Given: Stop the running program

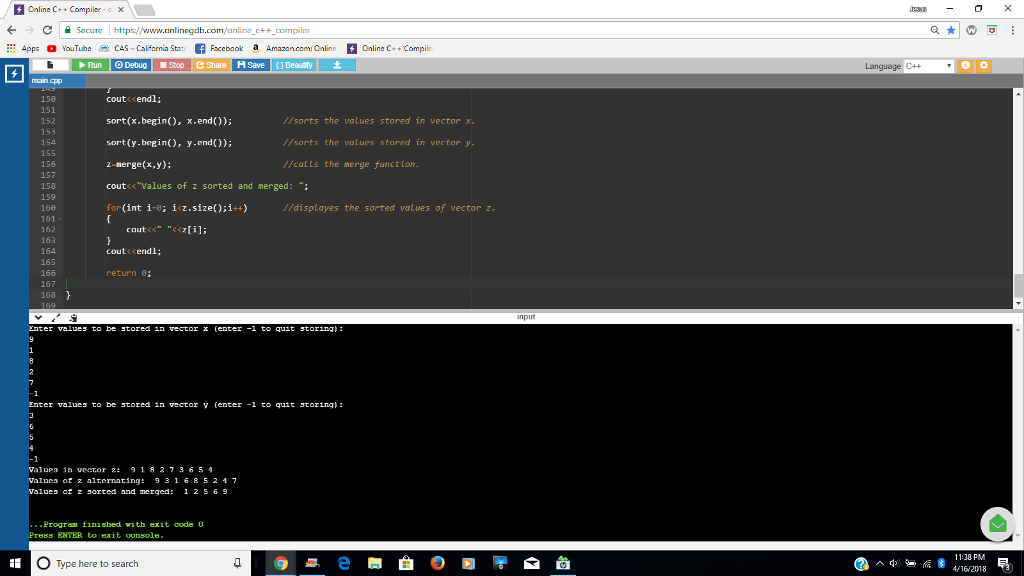Looking at the screenshot, I should pyautogui.click(x=172, y=65).
